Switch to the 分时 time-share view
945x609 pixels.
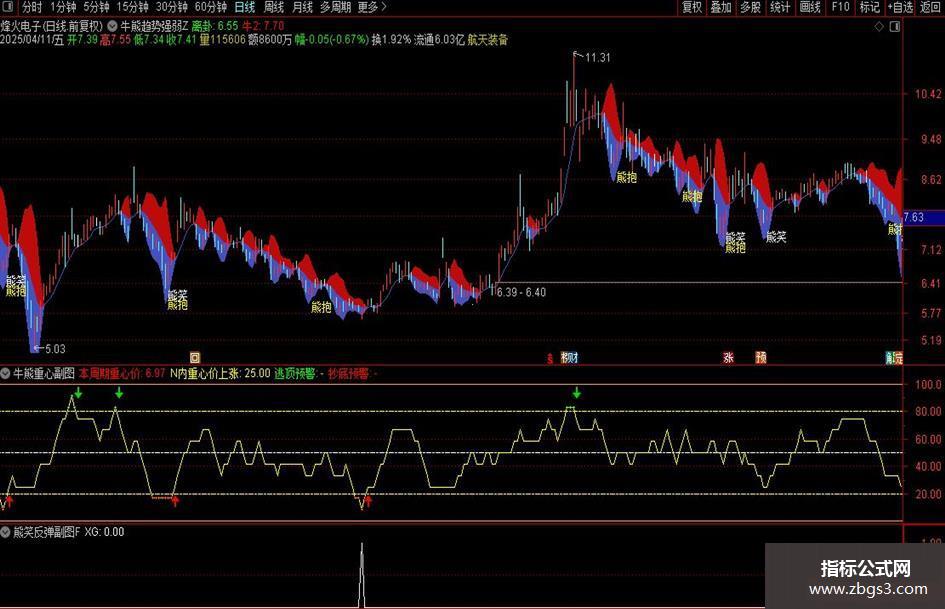(x=32, y=7)
